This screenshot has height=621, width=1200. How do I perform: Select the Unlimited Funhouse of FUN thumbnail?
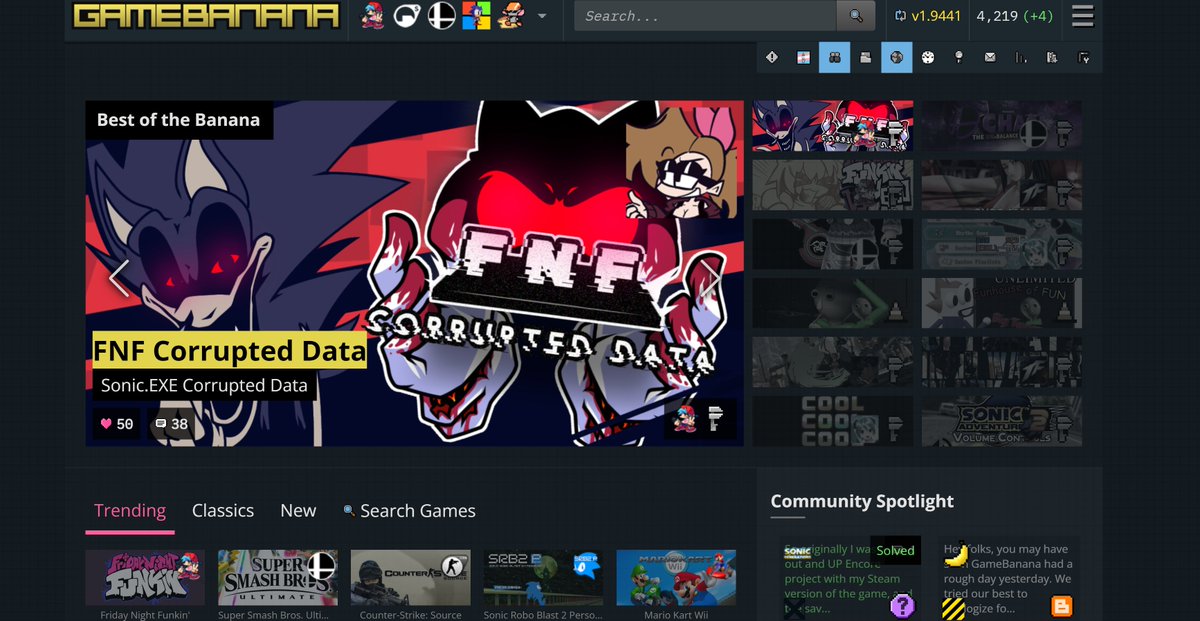tap(1001, 302)
